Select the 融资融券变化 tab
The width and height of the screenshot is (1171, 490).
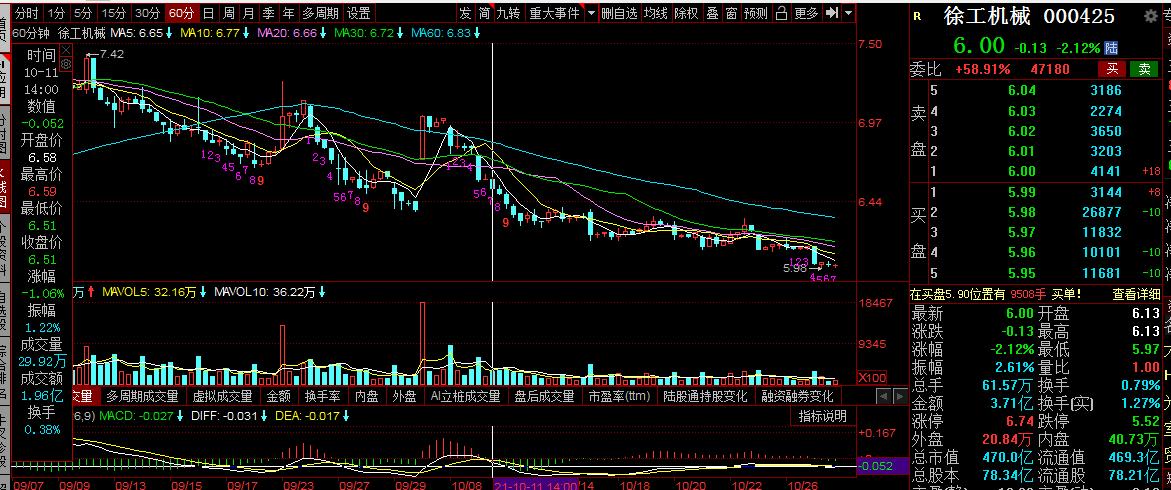point(797,396)
